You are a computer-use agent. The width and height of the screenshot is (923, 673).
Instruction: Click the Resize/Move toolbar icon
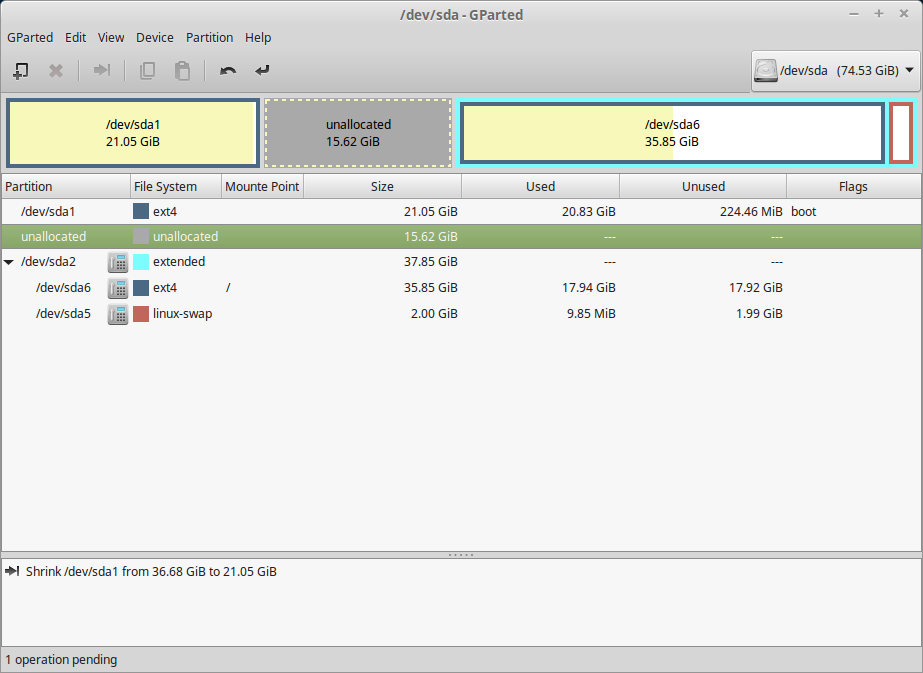click(x=102, y=70)
